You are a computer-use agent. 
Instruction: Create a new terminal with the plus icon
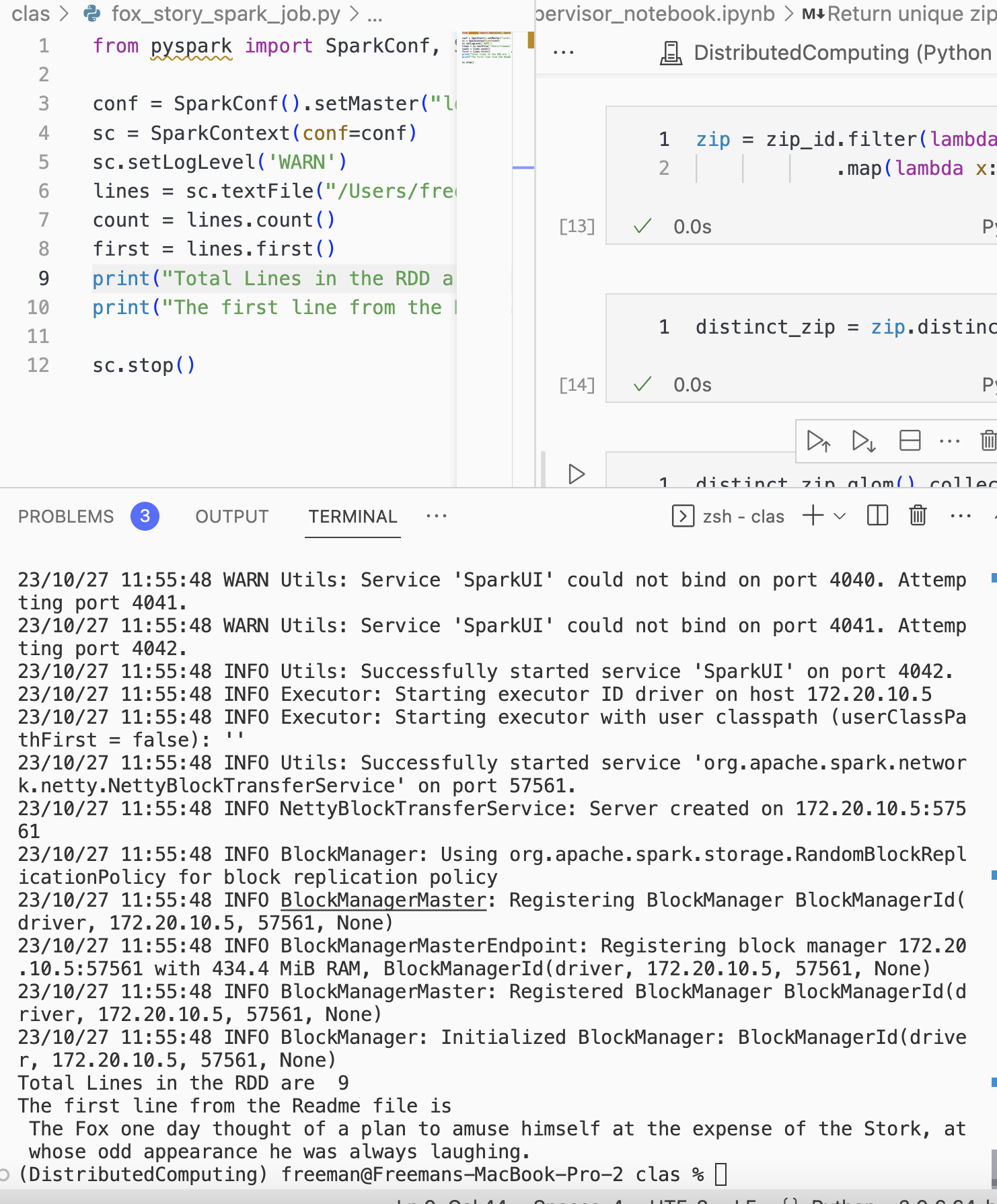(813, 516)
